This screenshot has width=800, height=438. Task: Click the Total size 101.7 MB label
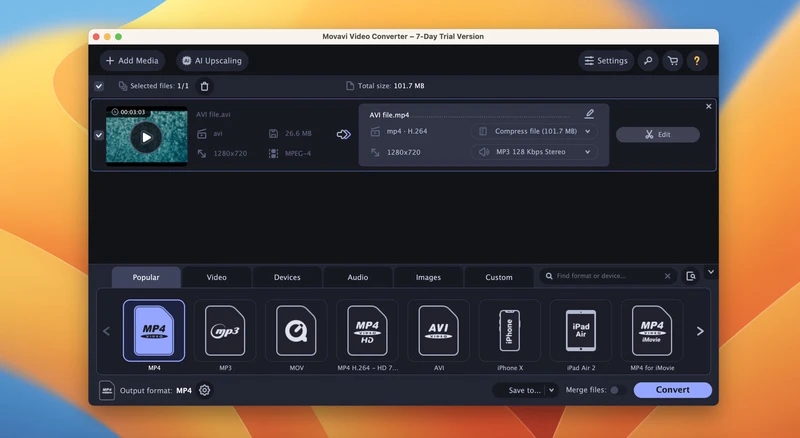click(x=391, y=86)
